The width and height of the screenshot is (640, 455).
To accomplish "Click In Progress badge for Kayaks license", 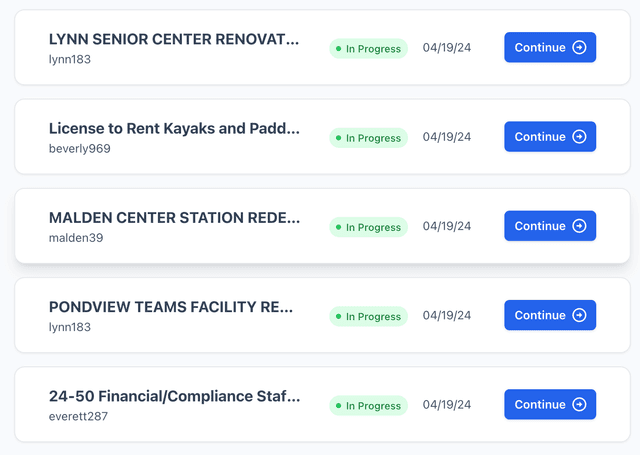I will coord(368,138).
